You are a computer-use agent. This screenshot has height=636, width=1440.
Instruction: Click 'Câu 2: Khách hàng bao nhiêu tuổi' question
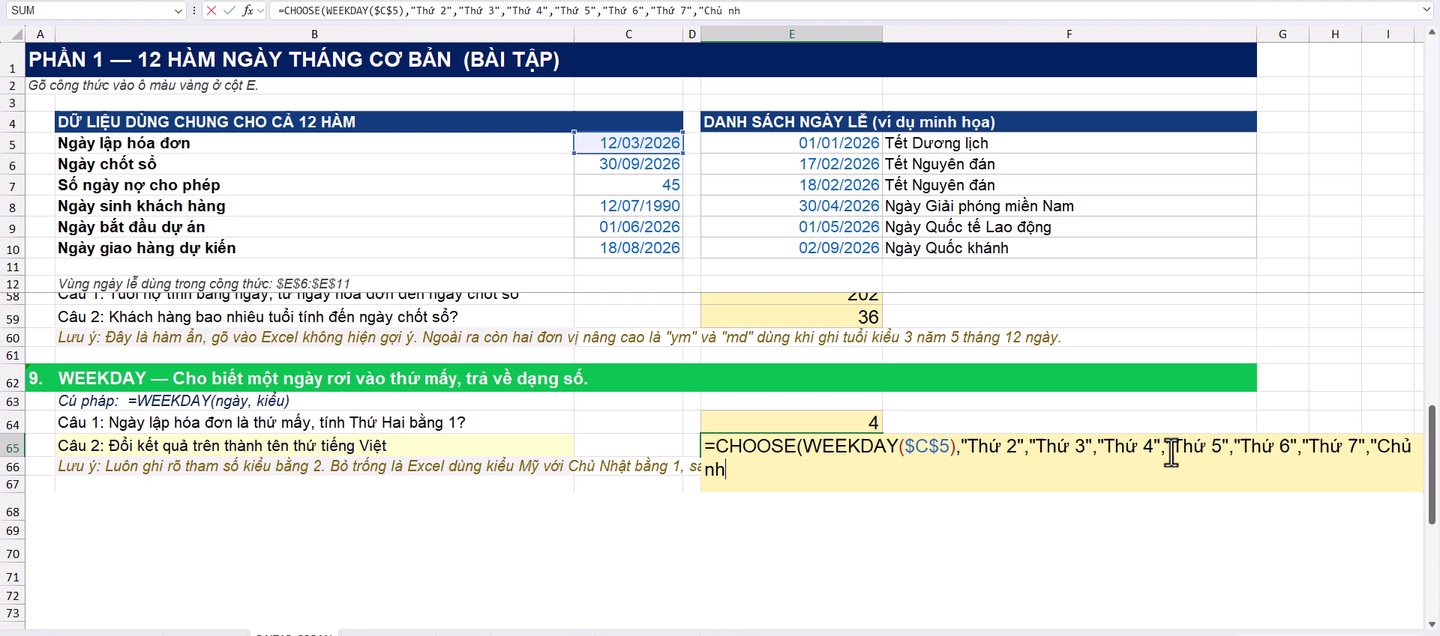[258, 317]
